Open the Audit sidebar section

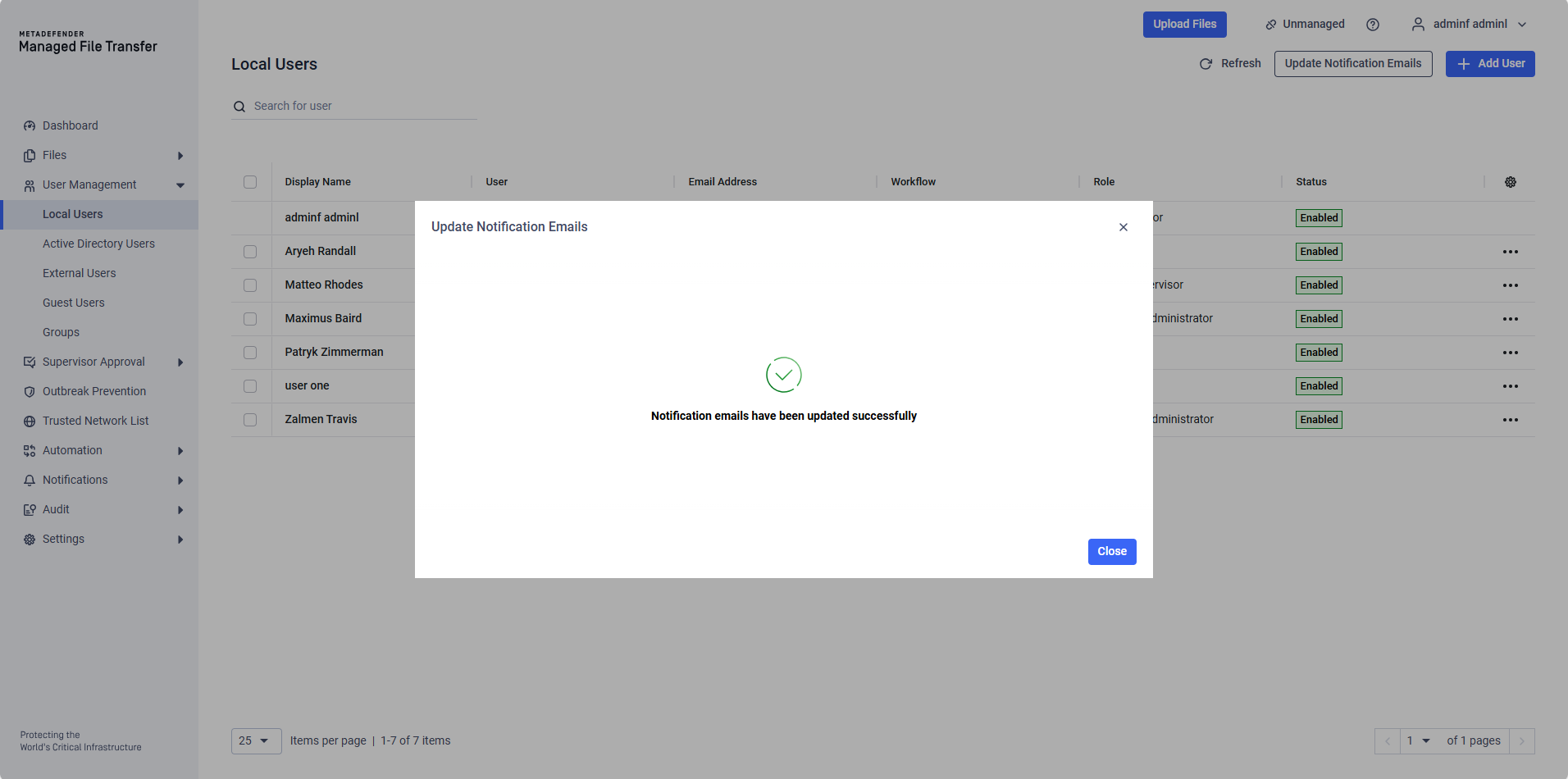coord(56,509)
